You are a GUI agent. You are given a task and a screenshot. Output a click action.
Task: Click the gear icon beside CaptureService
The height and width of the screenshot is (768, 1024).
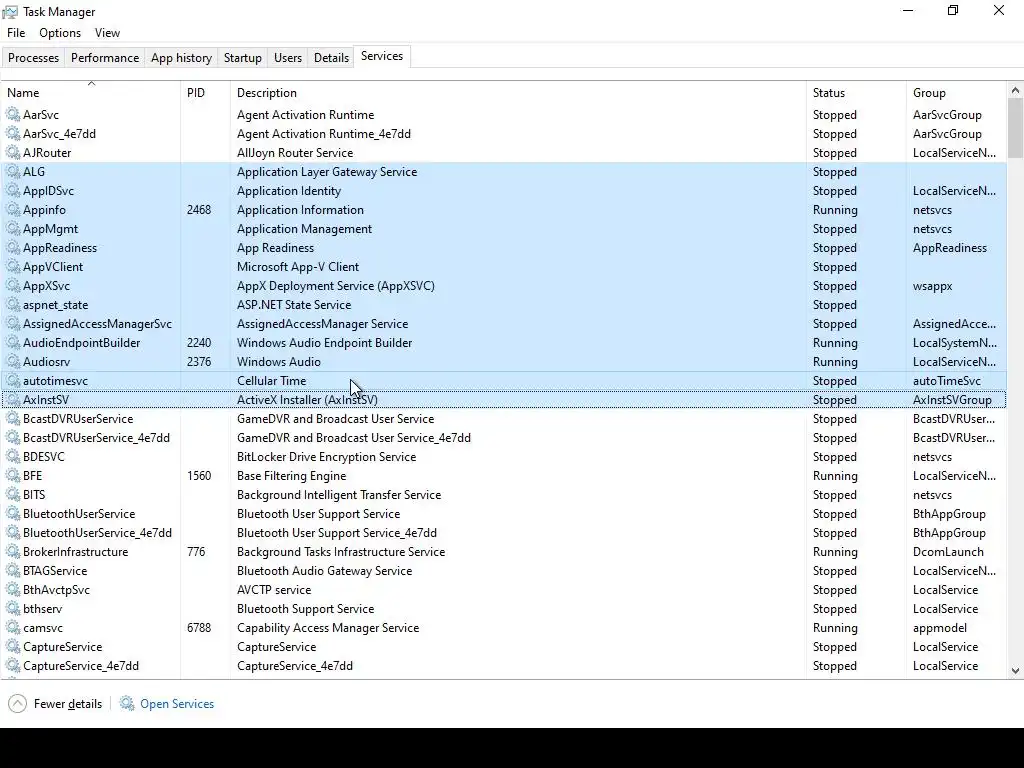point(13,647)
